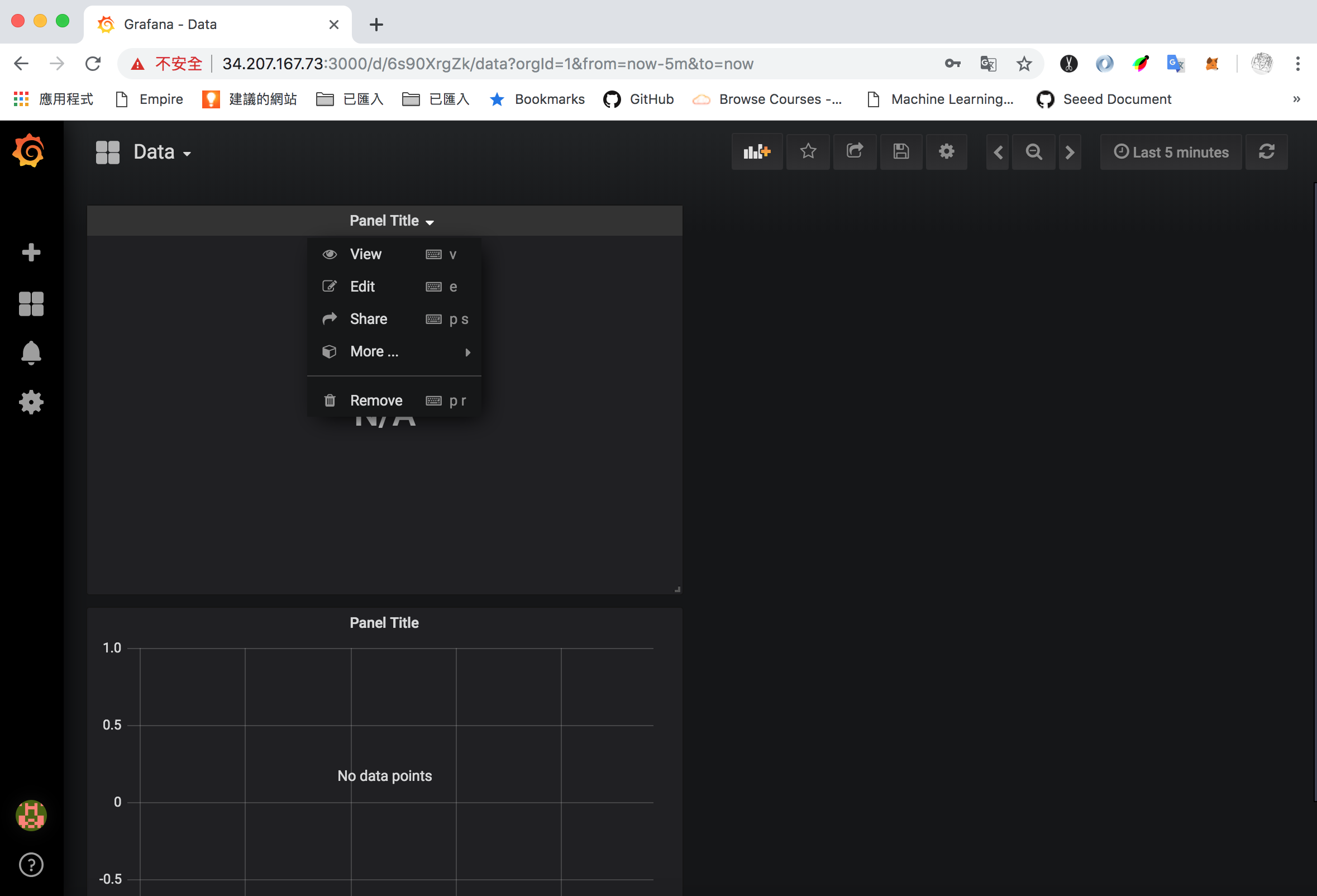The image size is (1317, 896).
Task: Close the Grafana - Data tab
Action: (334, 25)
